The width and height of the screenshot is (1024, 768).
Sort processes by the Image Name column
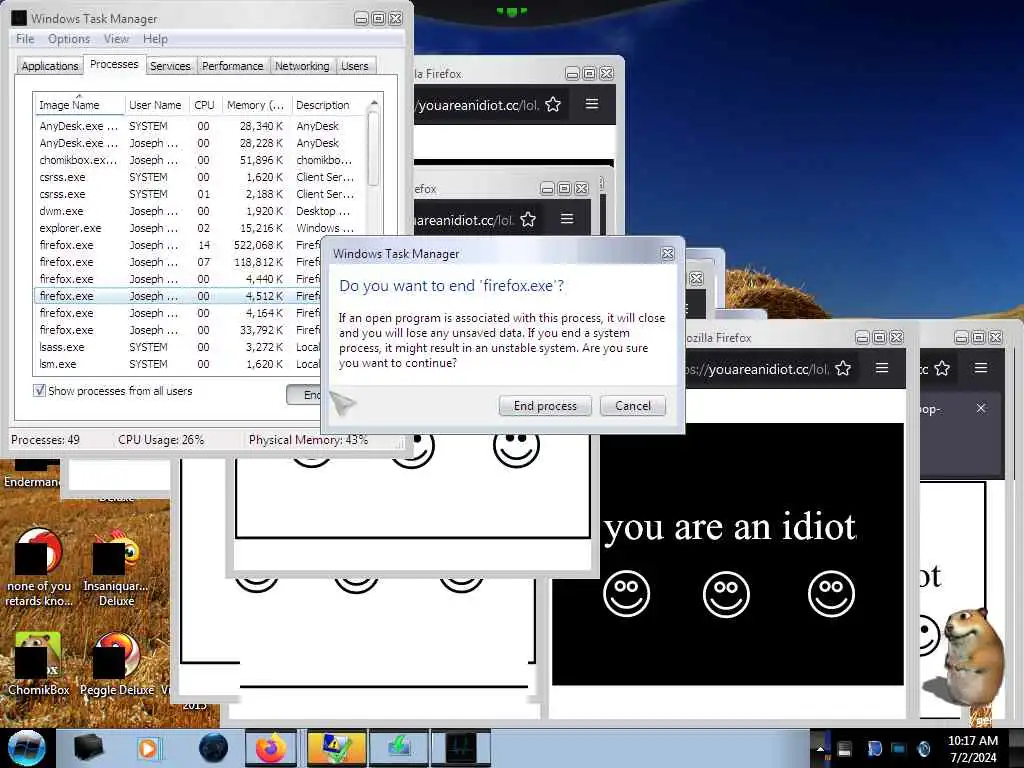point(79,105)
